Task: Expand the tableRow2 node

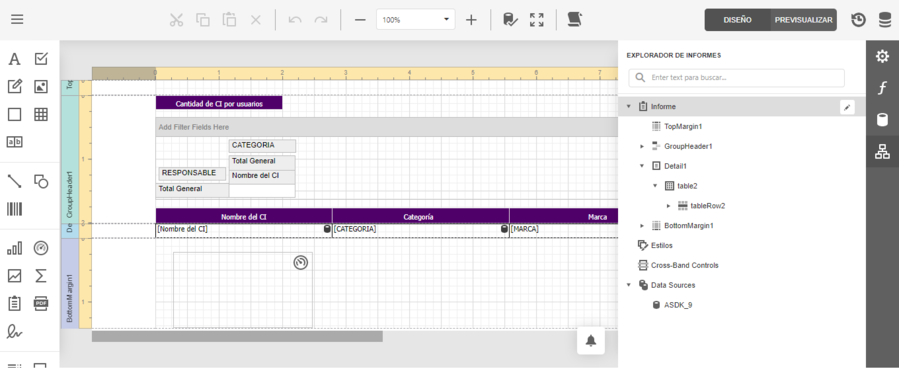Action: click(x=669, y=206)
